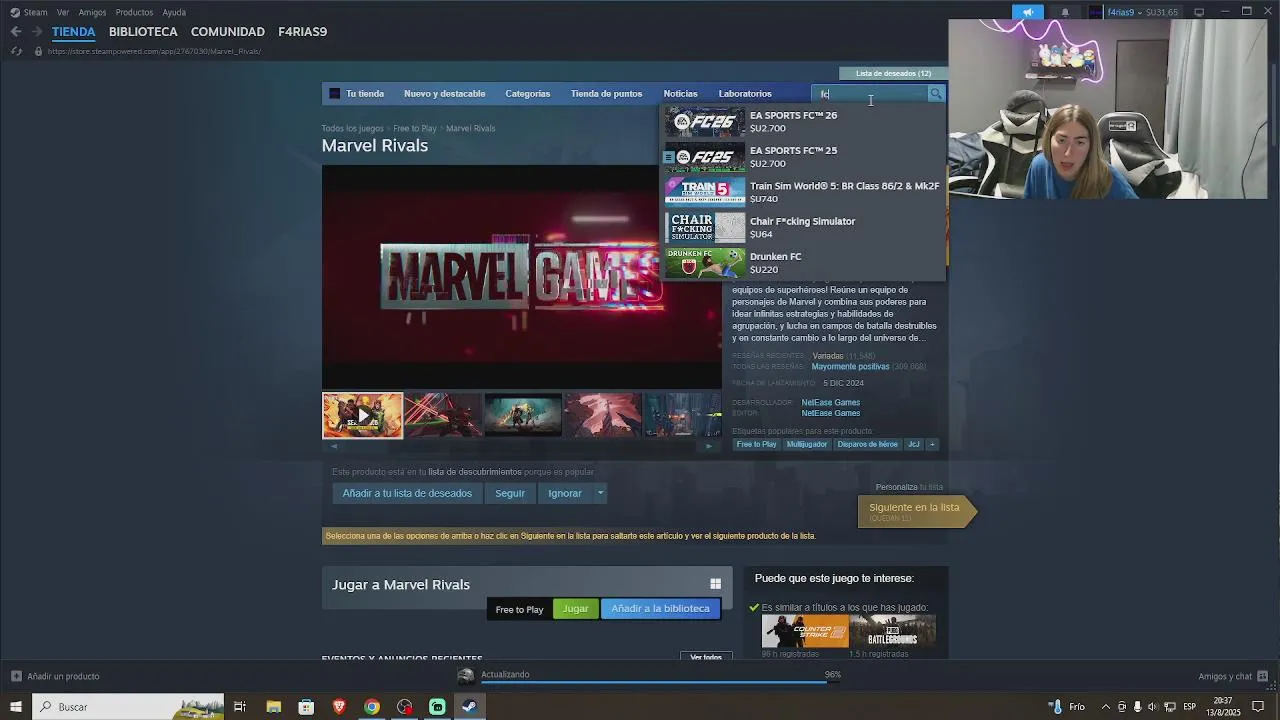1280x720 pixels.
Task: Open NetEase Games developer link
Action: click(x=830, y=403)
